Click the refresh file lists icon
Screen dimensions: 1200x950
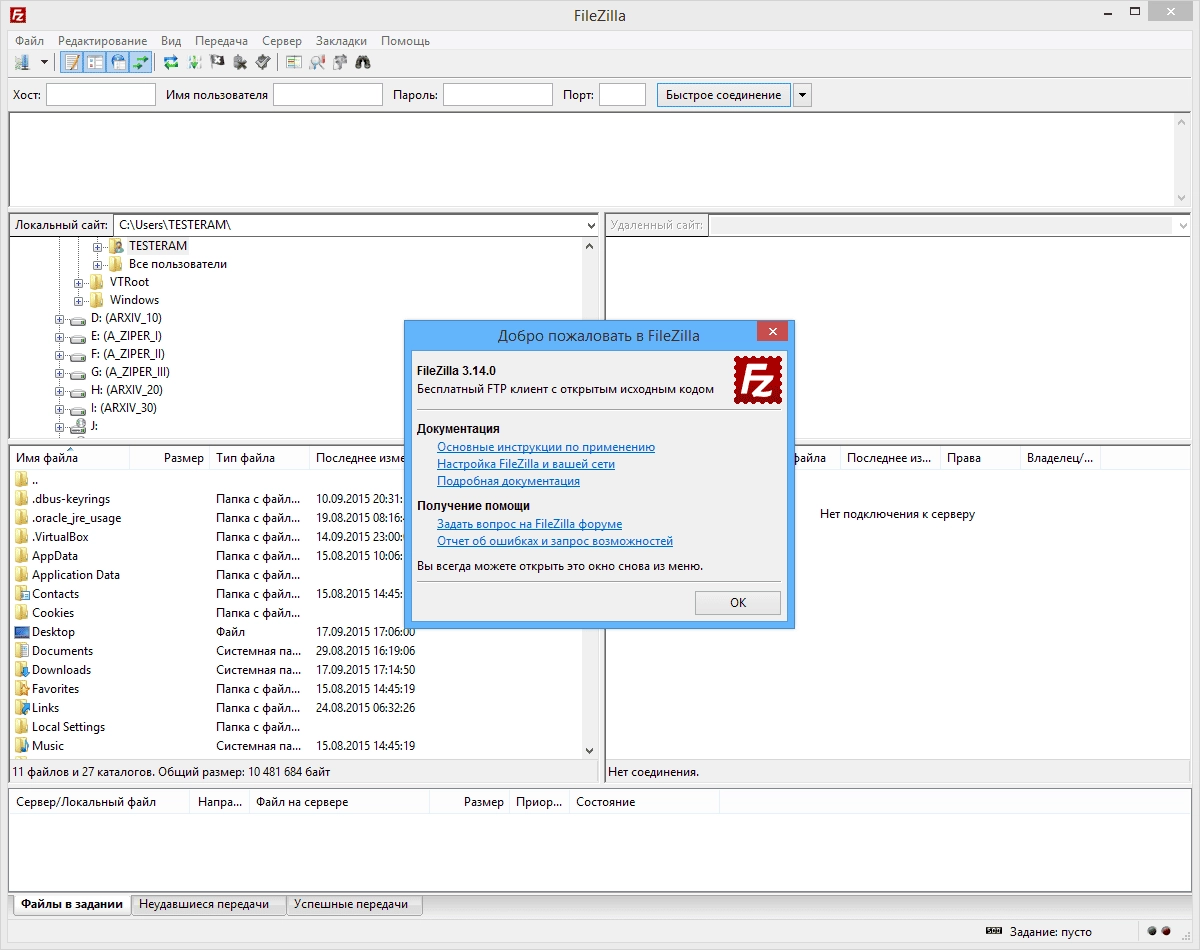tap(171, 62)
